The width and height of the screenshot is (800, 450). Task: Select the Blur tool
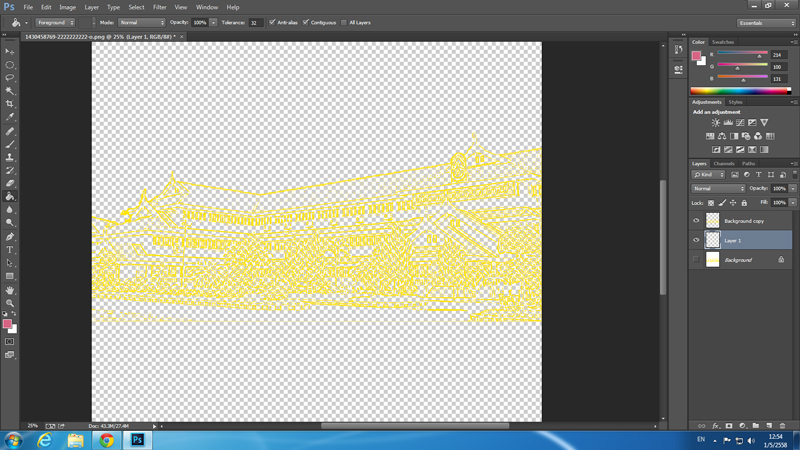[10, 210]
